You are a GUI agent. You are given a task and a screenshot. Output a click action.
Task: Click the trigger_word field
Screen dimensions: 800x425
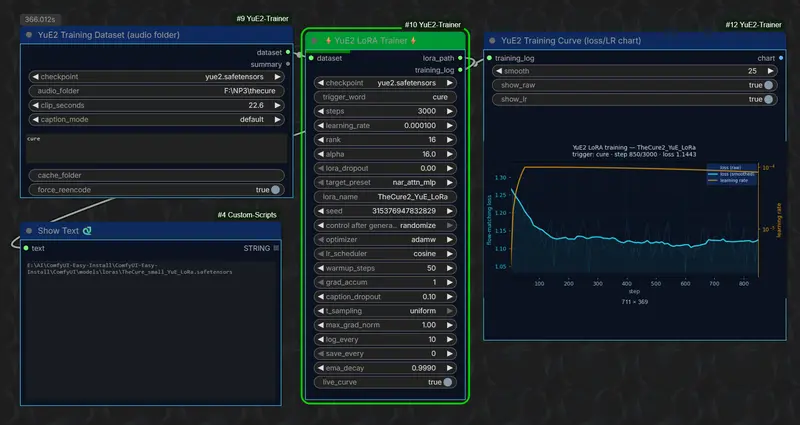[385, 97]
